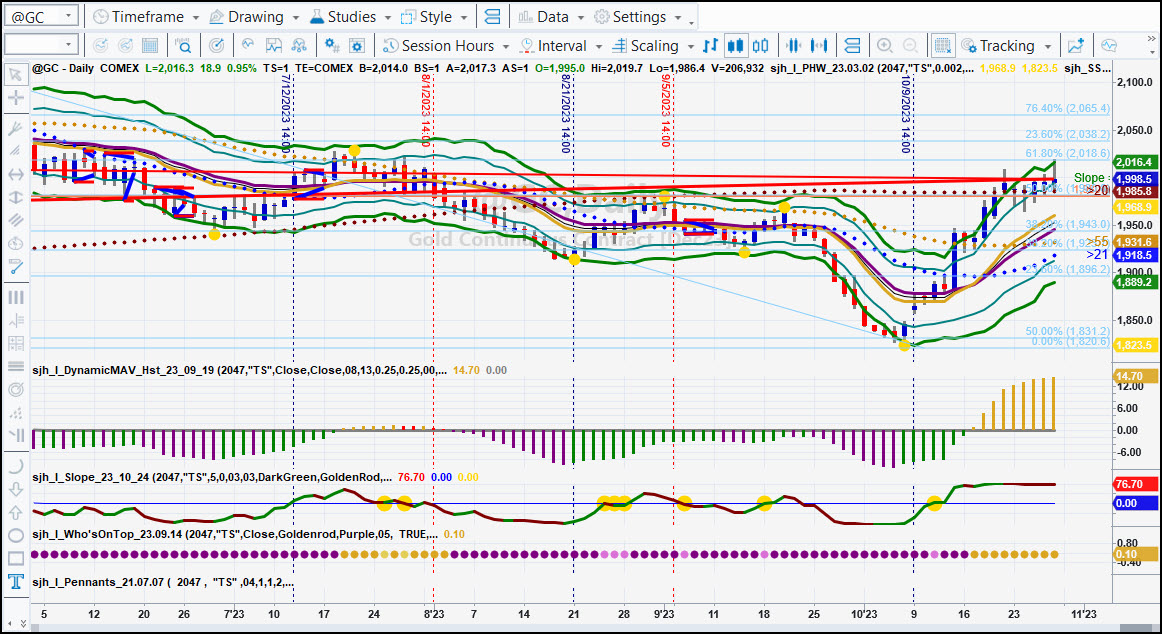Select the down arrow drawing tool
The width and height of the screenshot is (1162, 634).
tap(15, 490)
